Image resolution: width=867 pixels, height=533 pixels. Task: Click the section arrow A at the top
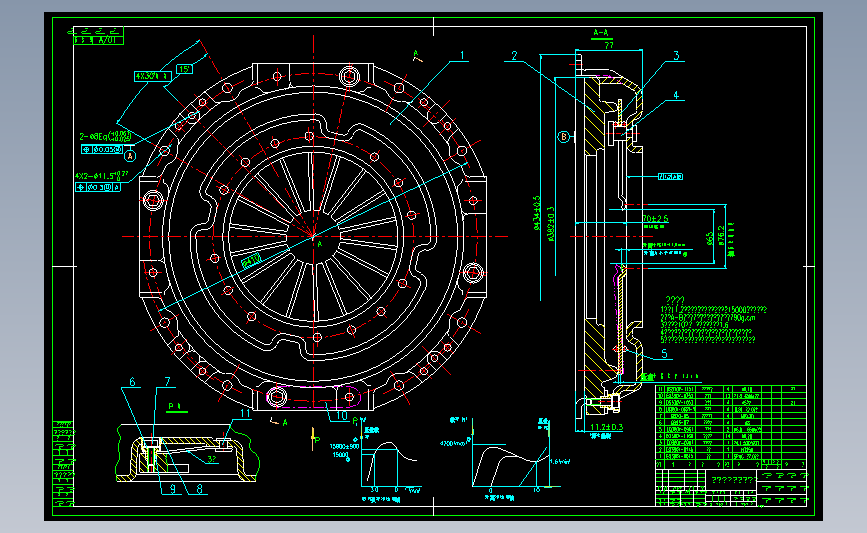click(417, 55)
